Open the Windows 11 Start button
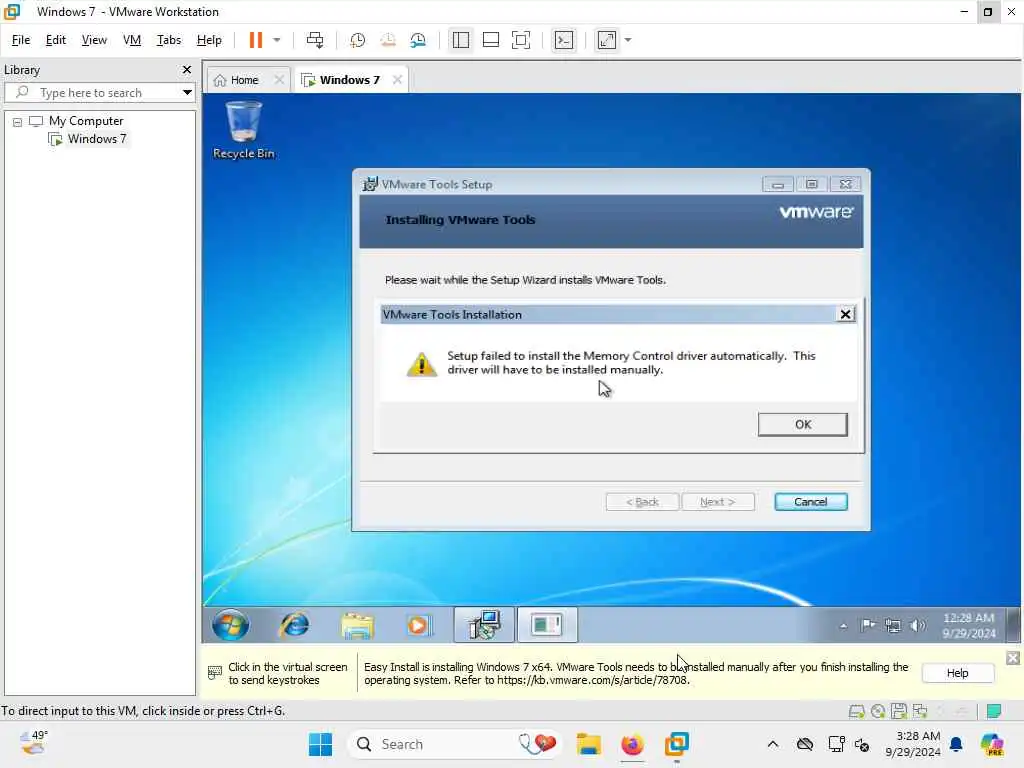 pyautogui.click(x=320, y=744)
